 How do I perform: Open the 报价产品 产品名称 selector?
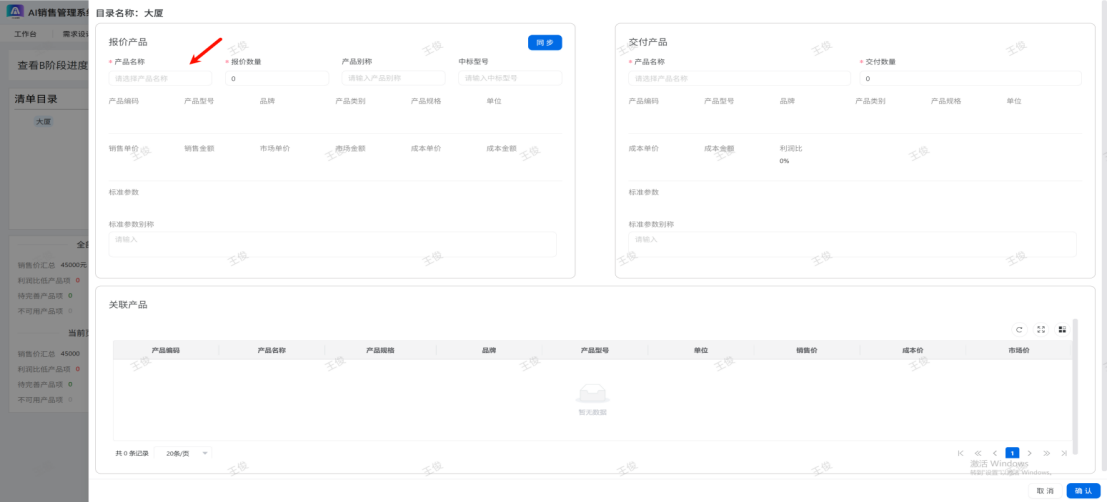[x=160, y=78]
